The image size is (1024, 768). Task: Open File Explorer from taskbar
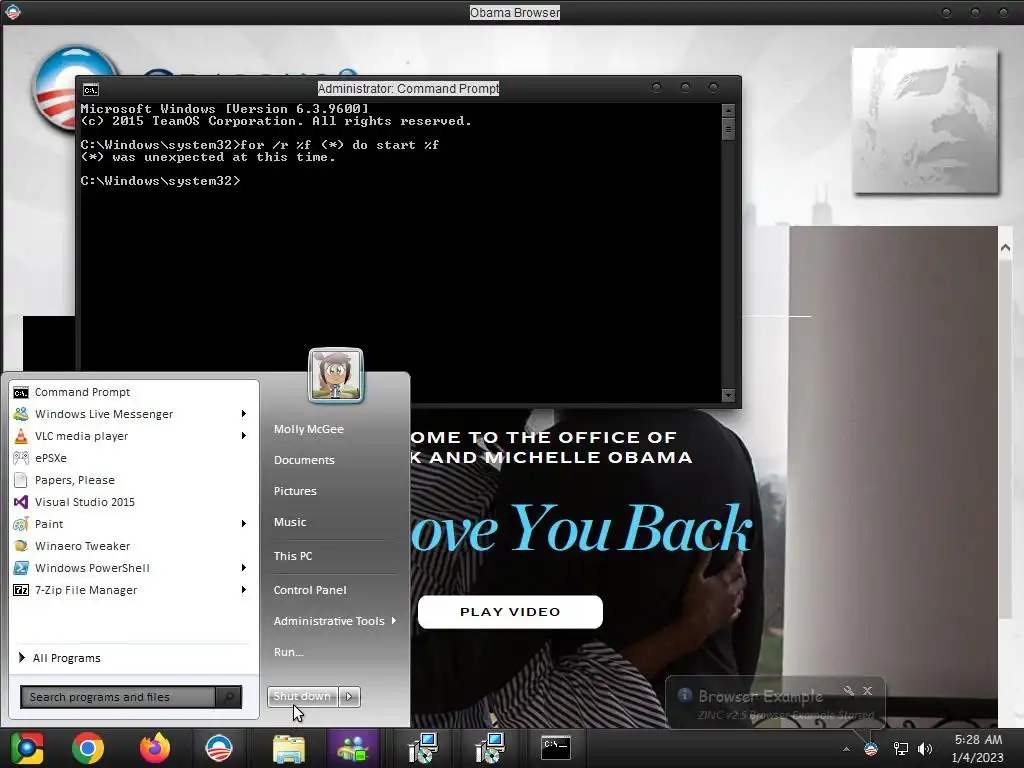(289, 748)
